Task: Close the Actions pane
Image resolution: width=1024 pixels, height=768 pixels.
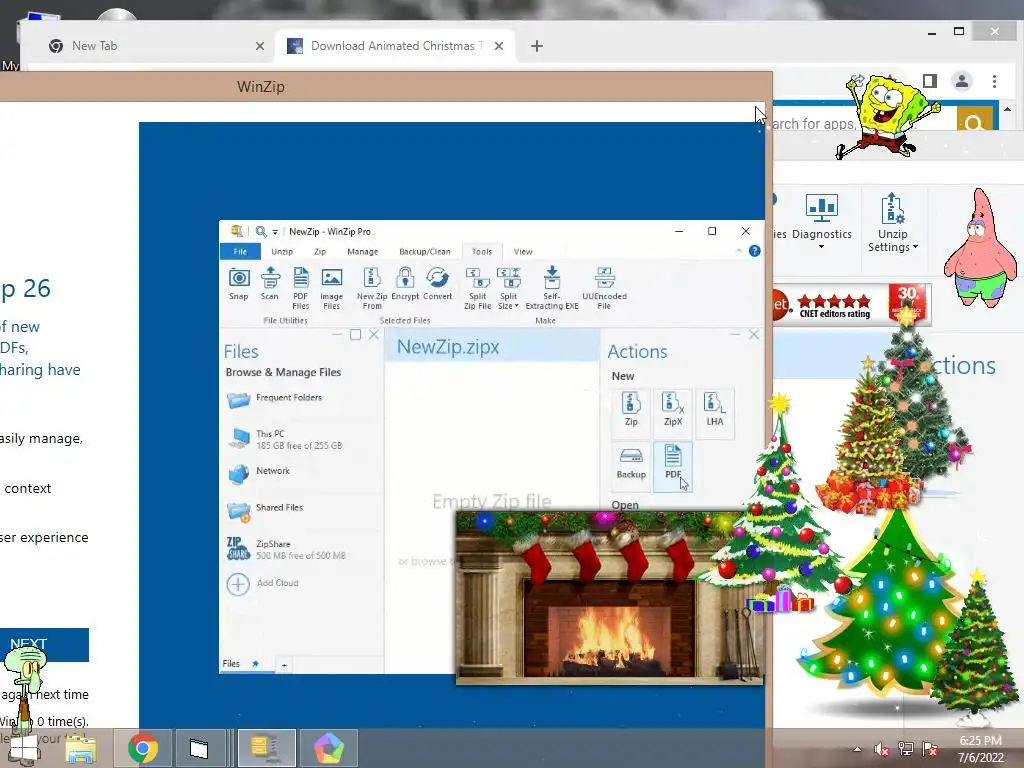Action: pyautogui.click(x=754, y=334)
